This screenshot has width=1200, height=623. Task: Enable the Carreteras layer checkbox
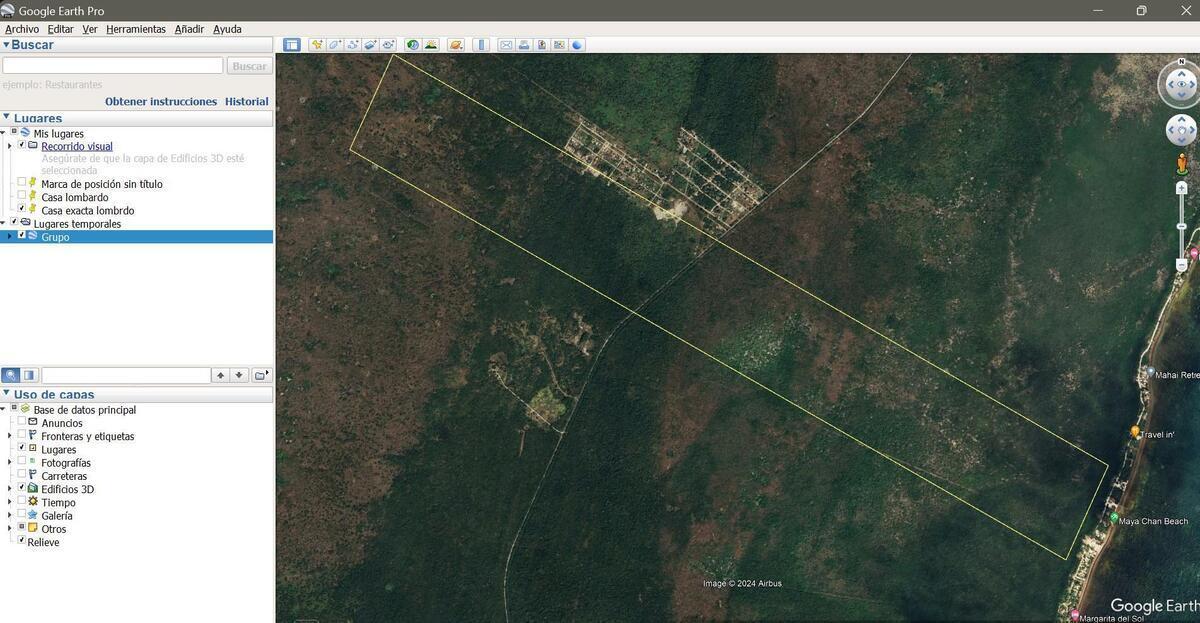click(x=22, y=476)
